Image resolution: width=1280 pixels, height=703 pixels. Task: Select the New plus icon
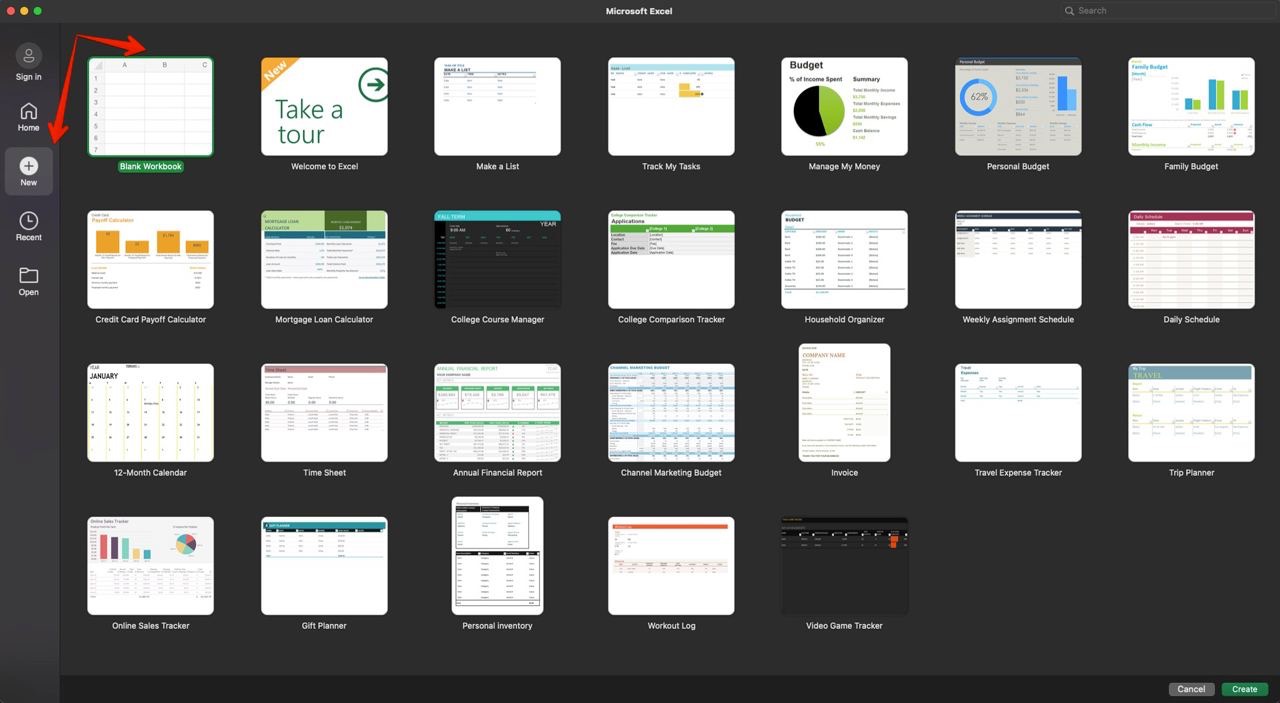pyautogui.click(x=29, y=166)
